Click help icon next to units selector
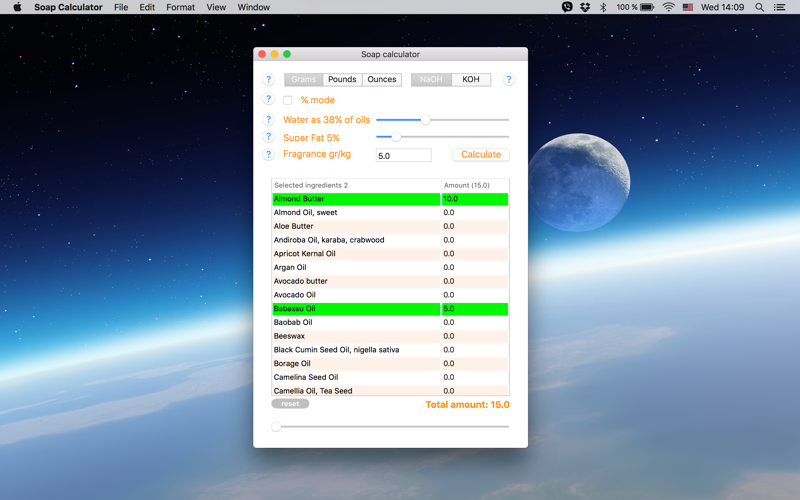 (x=268, y=80)
